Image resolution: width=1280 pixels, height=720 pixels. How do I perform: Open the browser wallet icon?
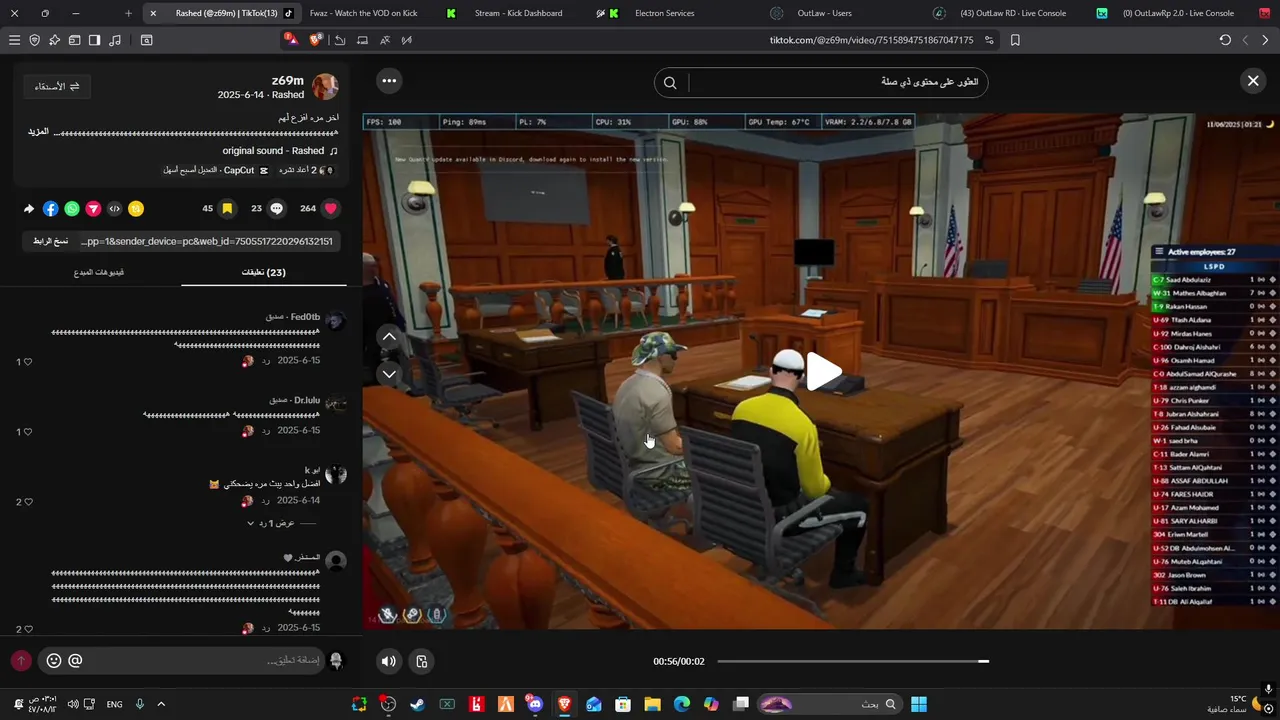[x=74, y=40]
